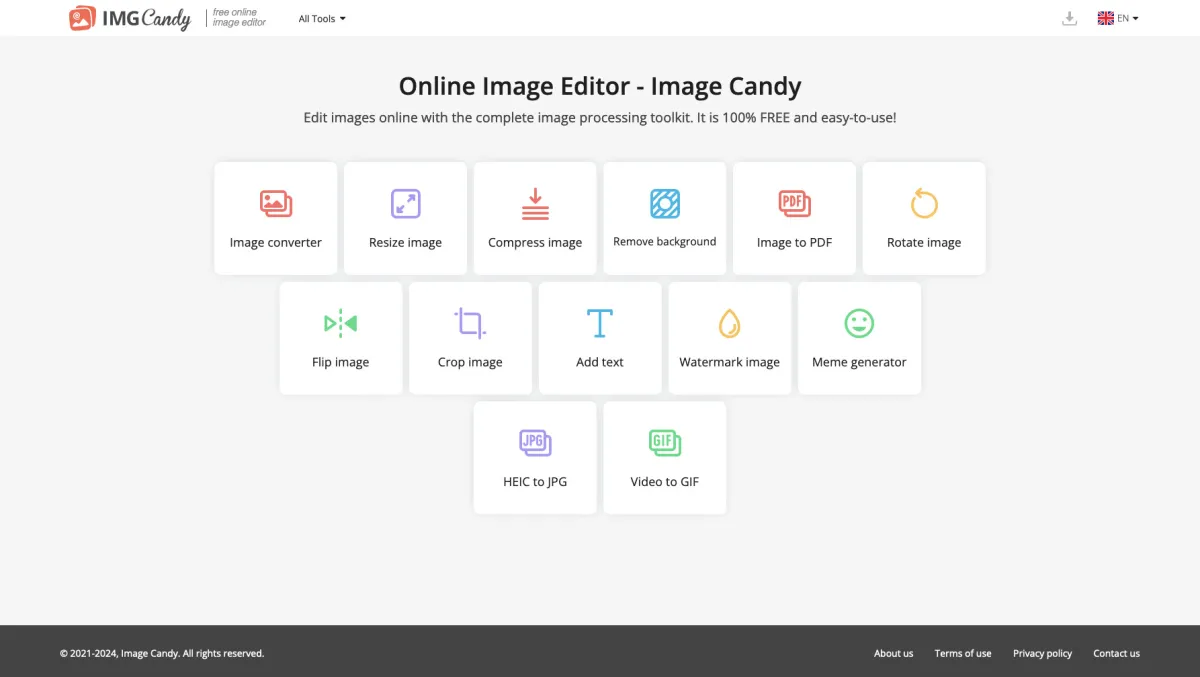Open the Privacy policy footer link
Screen dimensions: 1200x677
[1042, 653]
